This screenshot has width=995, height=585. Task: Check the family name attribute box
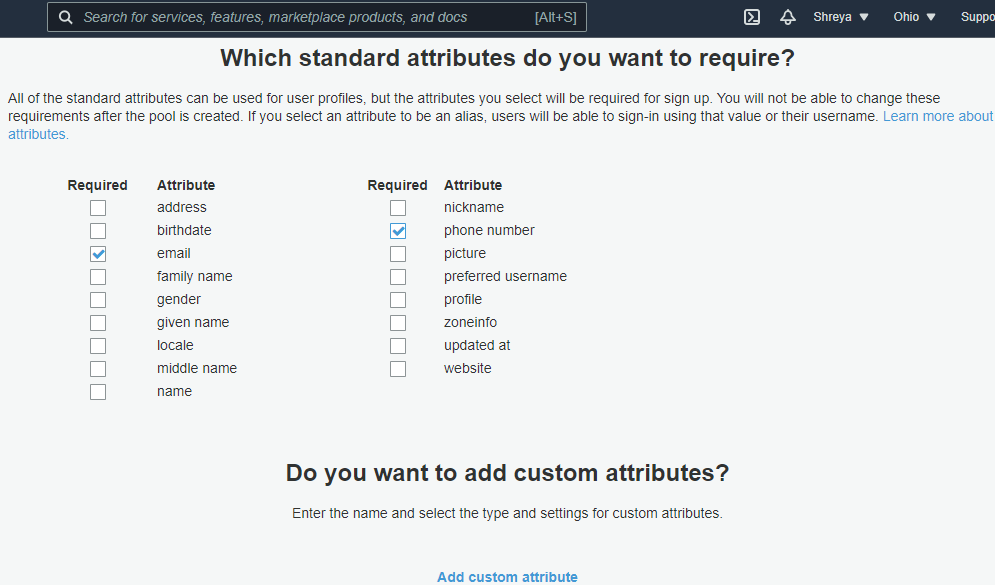(x=98, y=277)
